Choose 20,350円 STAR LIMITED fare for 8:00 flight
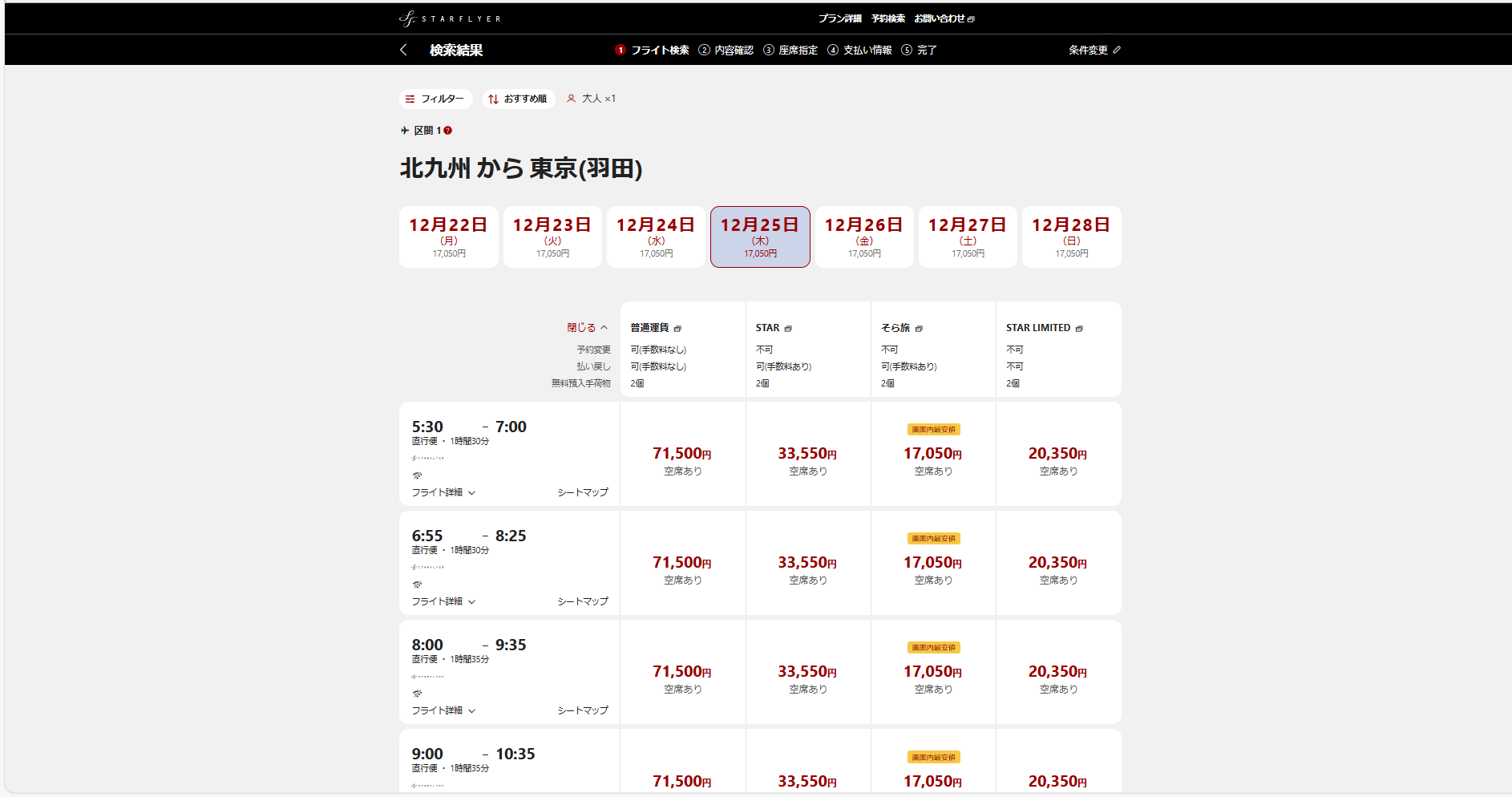Screen dimensions: 1512x797 coord(1057,673)
